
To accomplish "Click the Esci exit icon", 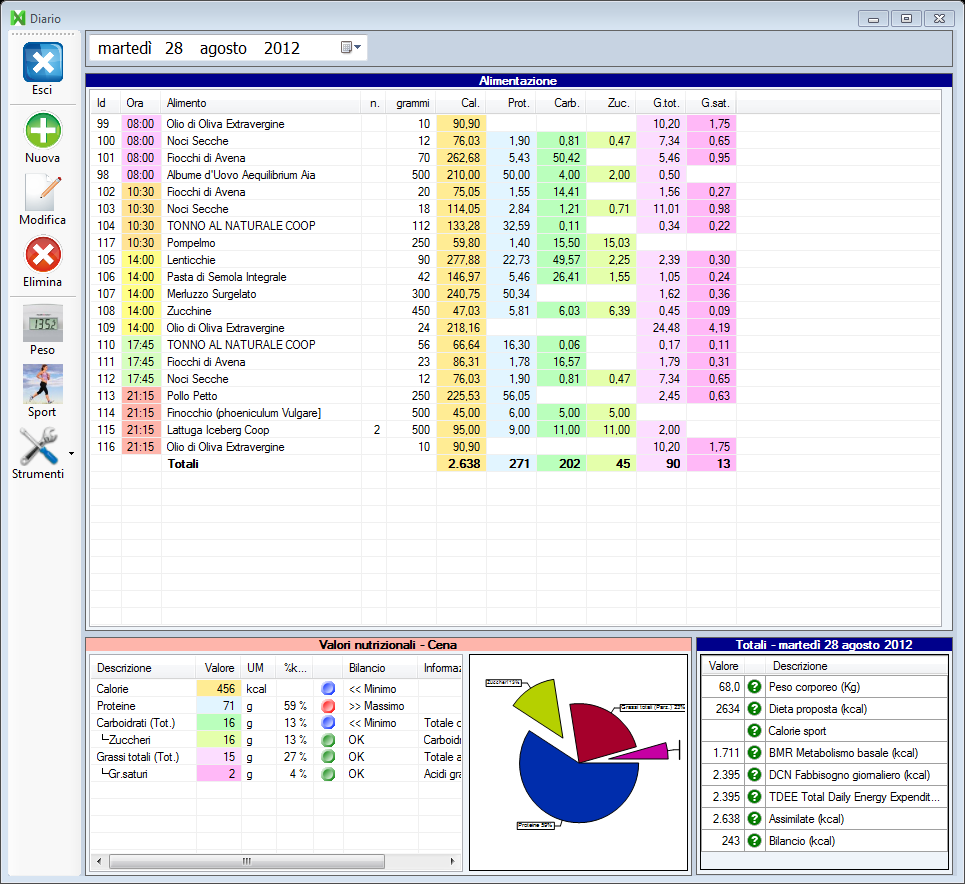I will 42,63.
